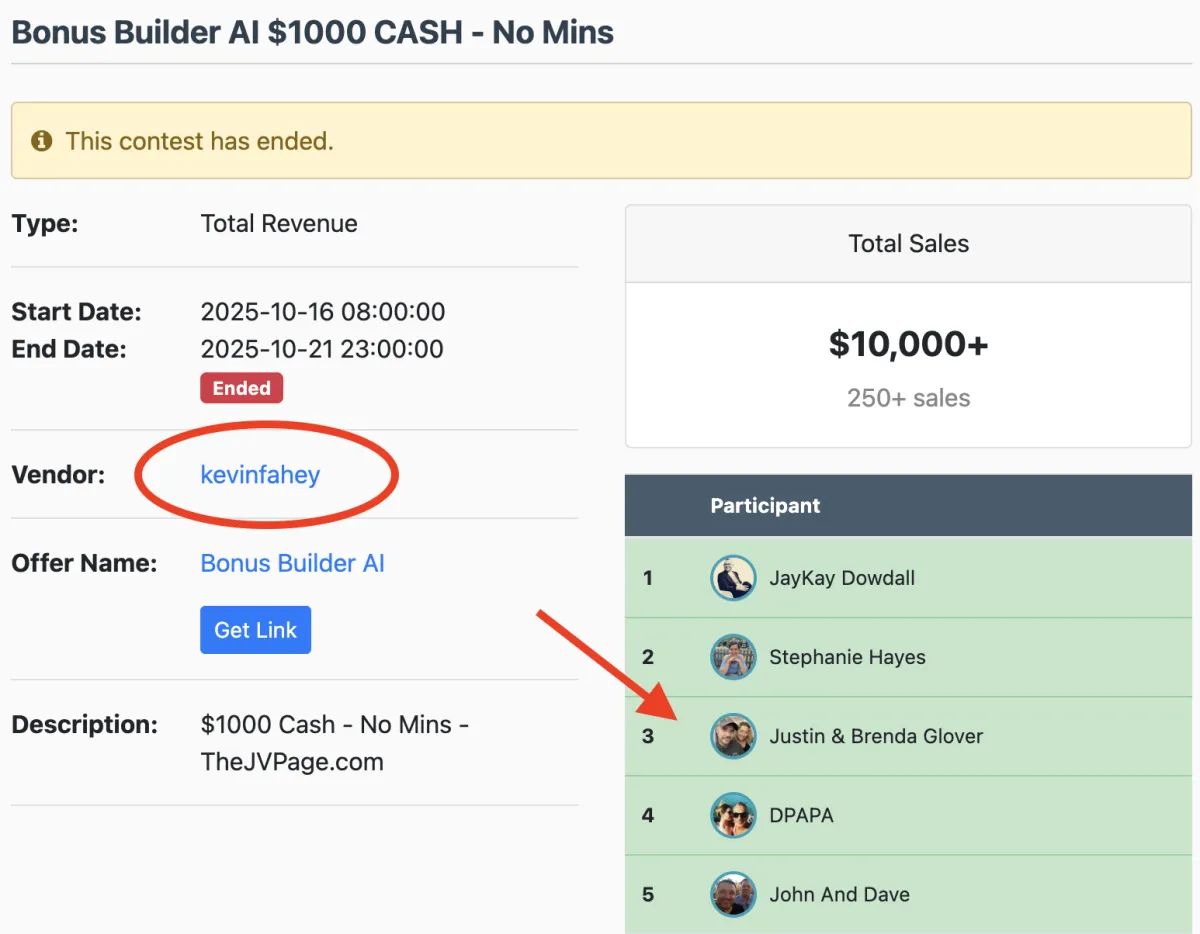Click the red Ended status badge
This screenshot has width=1200, height=934.
[241, 388]
